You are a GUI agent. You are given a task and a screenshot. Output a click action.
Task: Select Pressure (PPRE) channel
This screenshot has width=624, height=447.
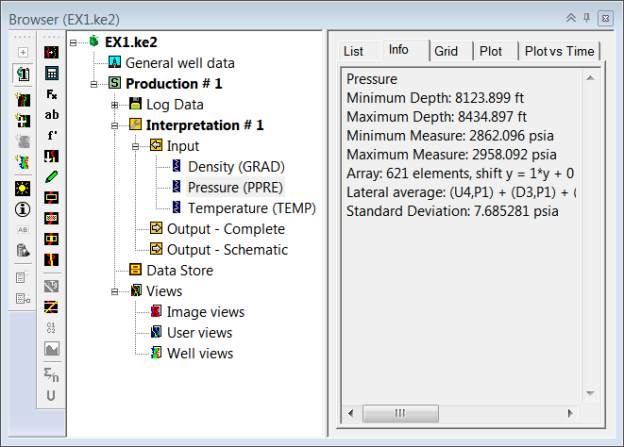[235, 187]
